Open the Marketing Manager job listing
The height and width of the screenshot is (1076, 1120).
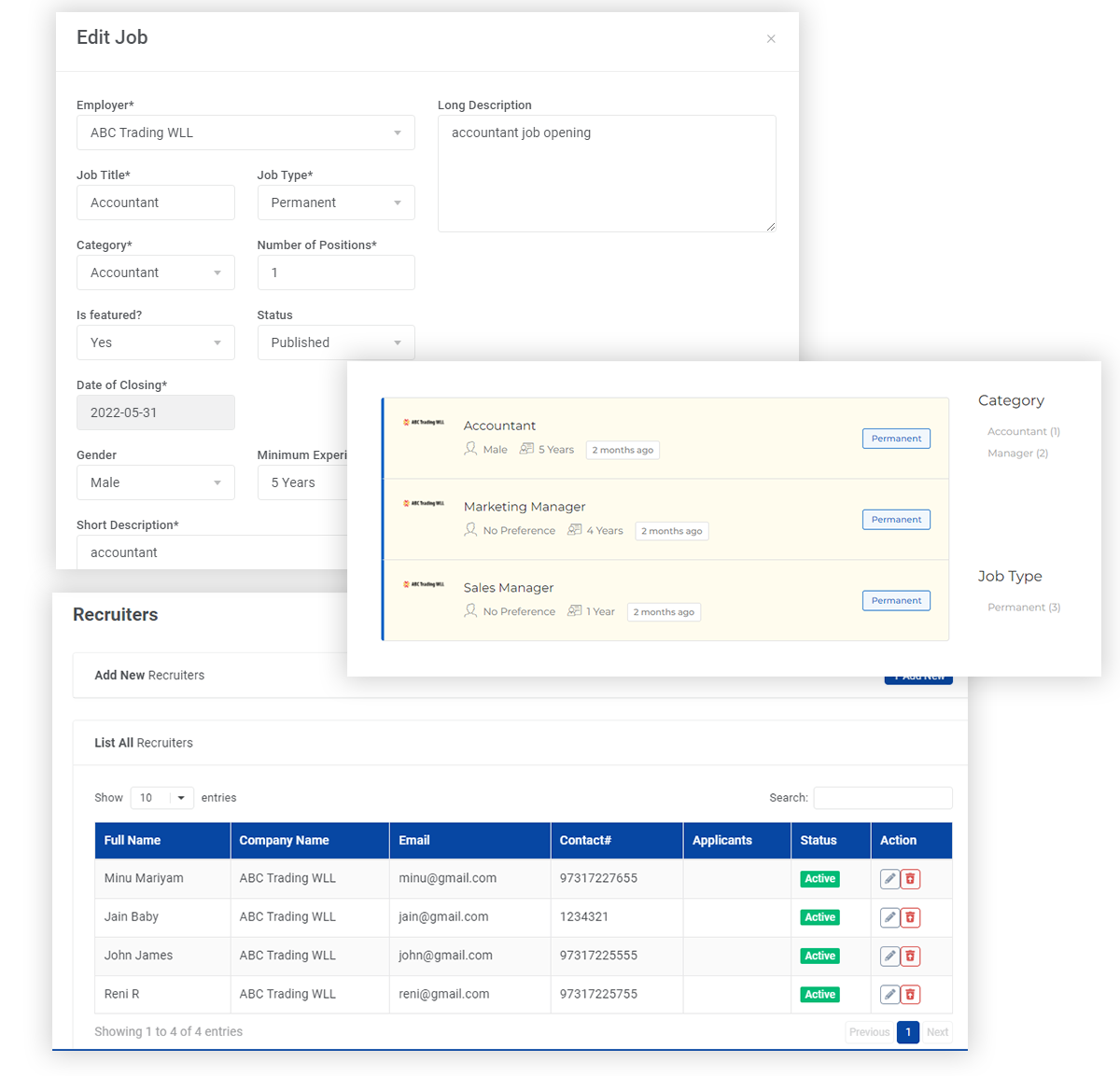pyautogui.click(x=525, y=507)
